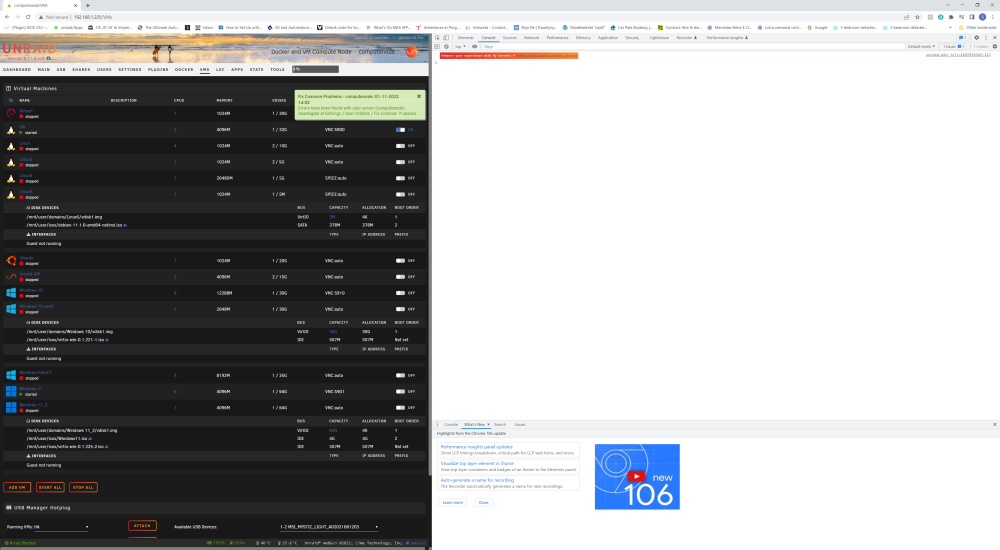Open the Available USB Devices dropdown
Viewport: 1000px width, 550px height.
pyautogui.click(x=328, y=527)
